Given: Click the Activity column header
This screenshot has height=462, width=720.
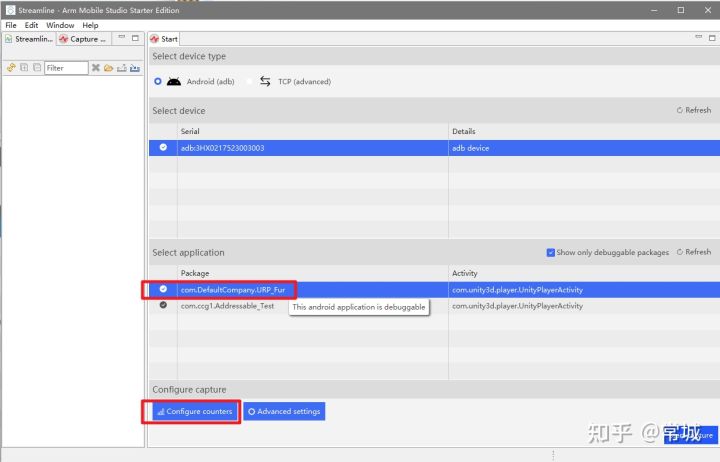Looking at the screenshot, I should tap(465, 273).
